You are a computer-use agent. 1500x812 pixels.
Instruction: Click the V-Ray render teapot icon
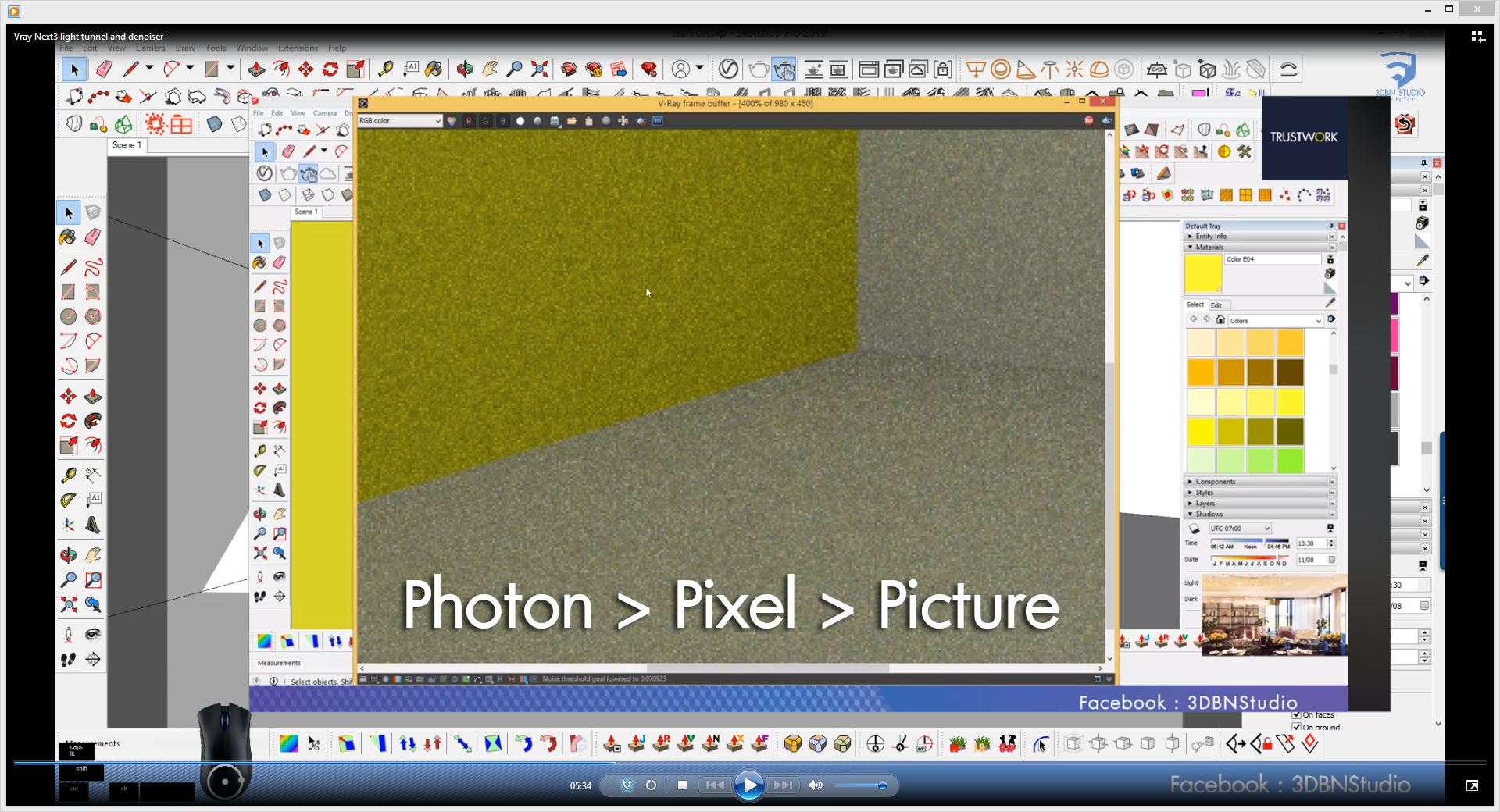[x=758, y=69]
